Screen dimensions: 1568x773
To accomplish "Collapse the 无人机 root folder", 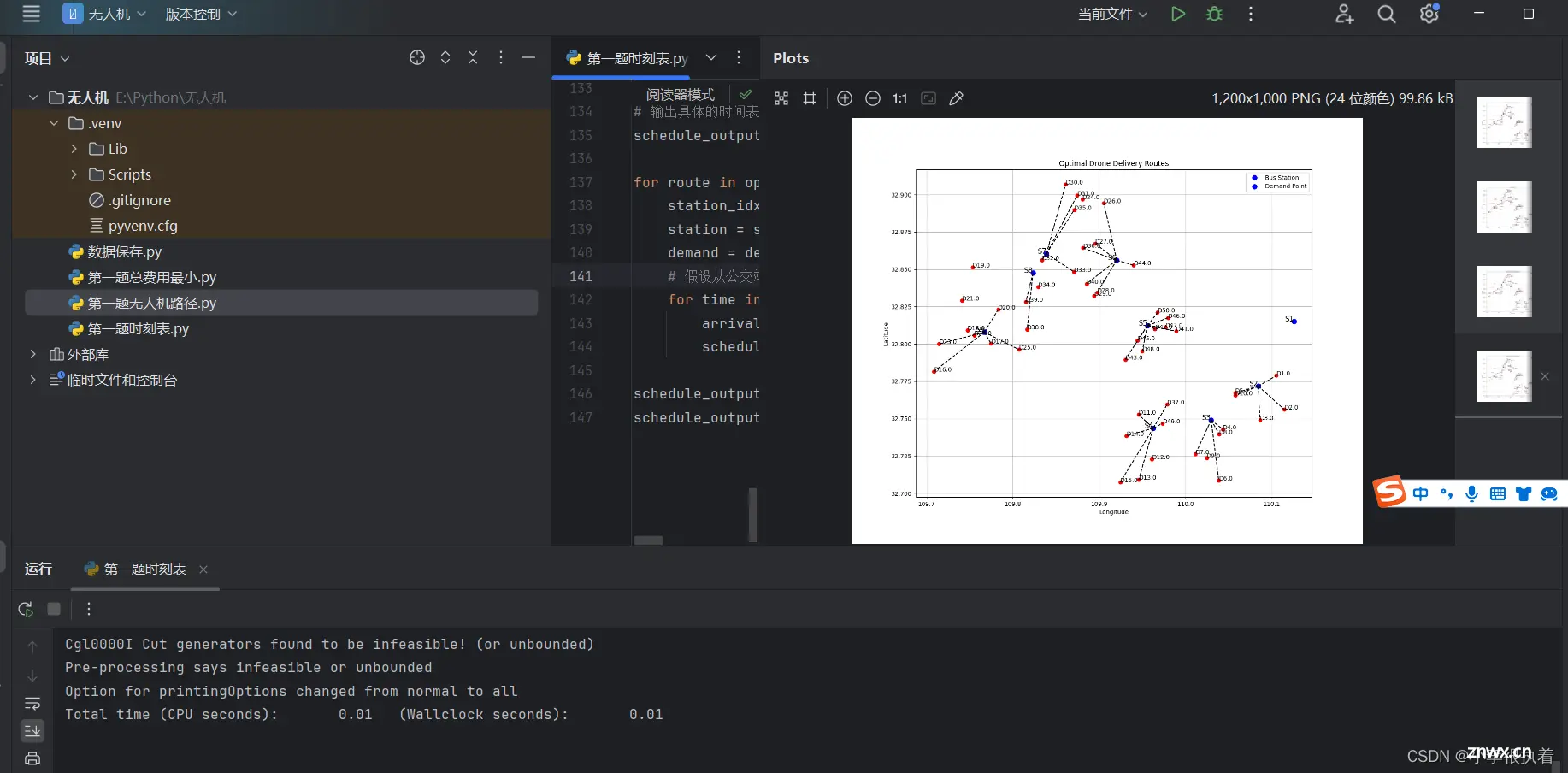I will coord(33,97).
